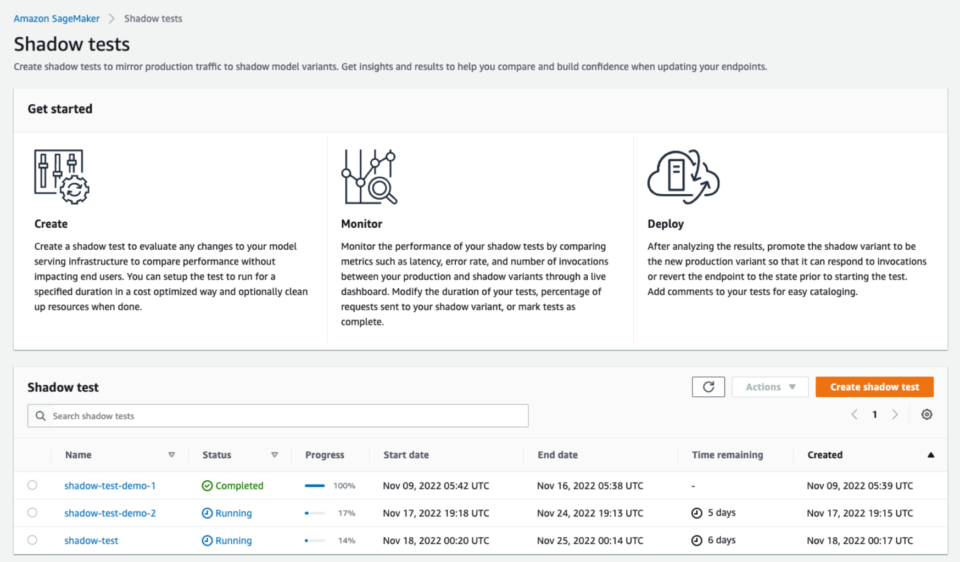
Task: Go to previous page arrow
Action: (854, 414)
